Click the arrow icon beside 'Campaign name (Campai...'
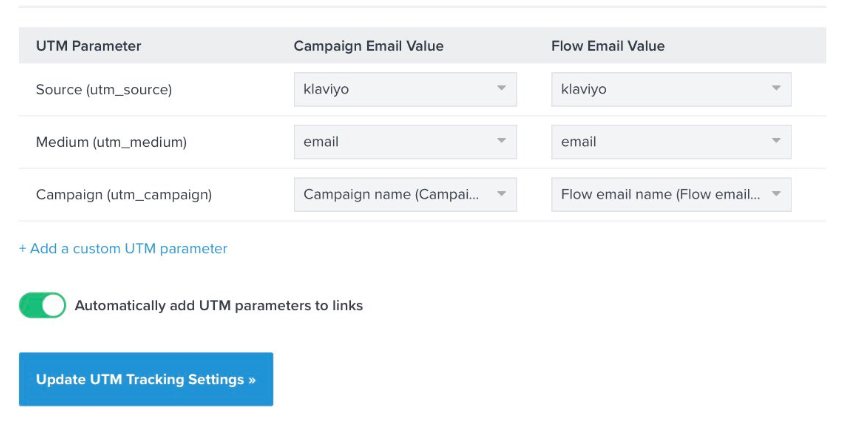The height and width of the screenshot is (421, 855). 502,194
